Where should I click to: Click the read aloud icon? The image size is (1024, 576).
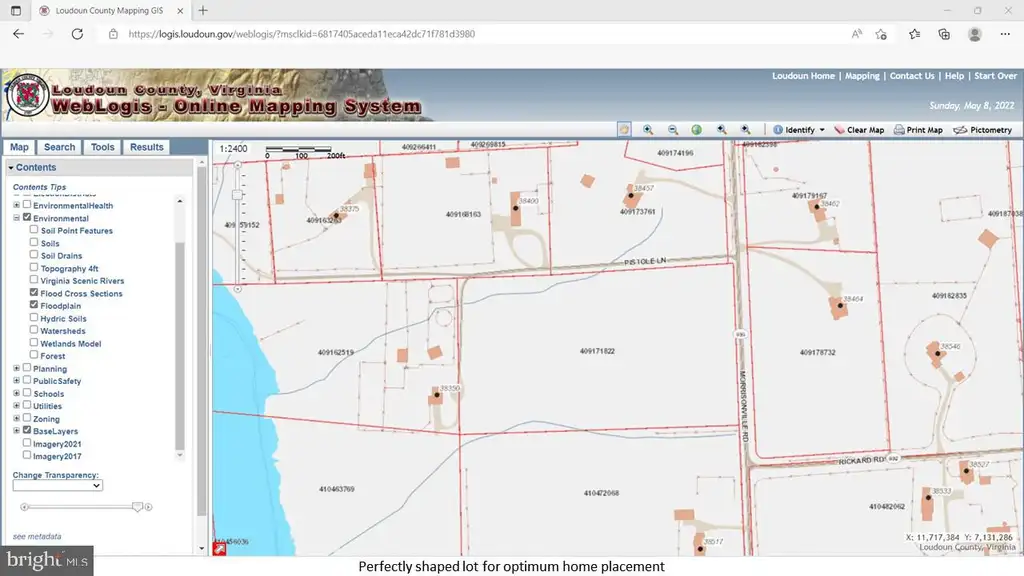point(856,34)
